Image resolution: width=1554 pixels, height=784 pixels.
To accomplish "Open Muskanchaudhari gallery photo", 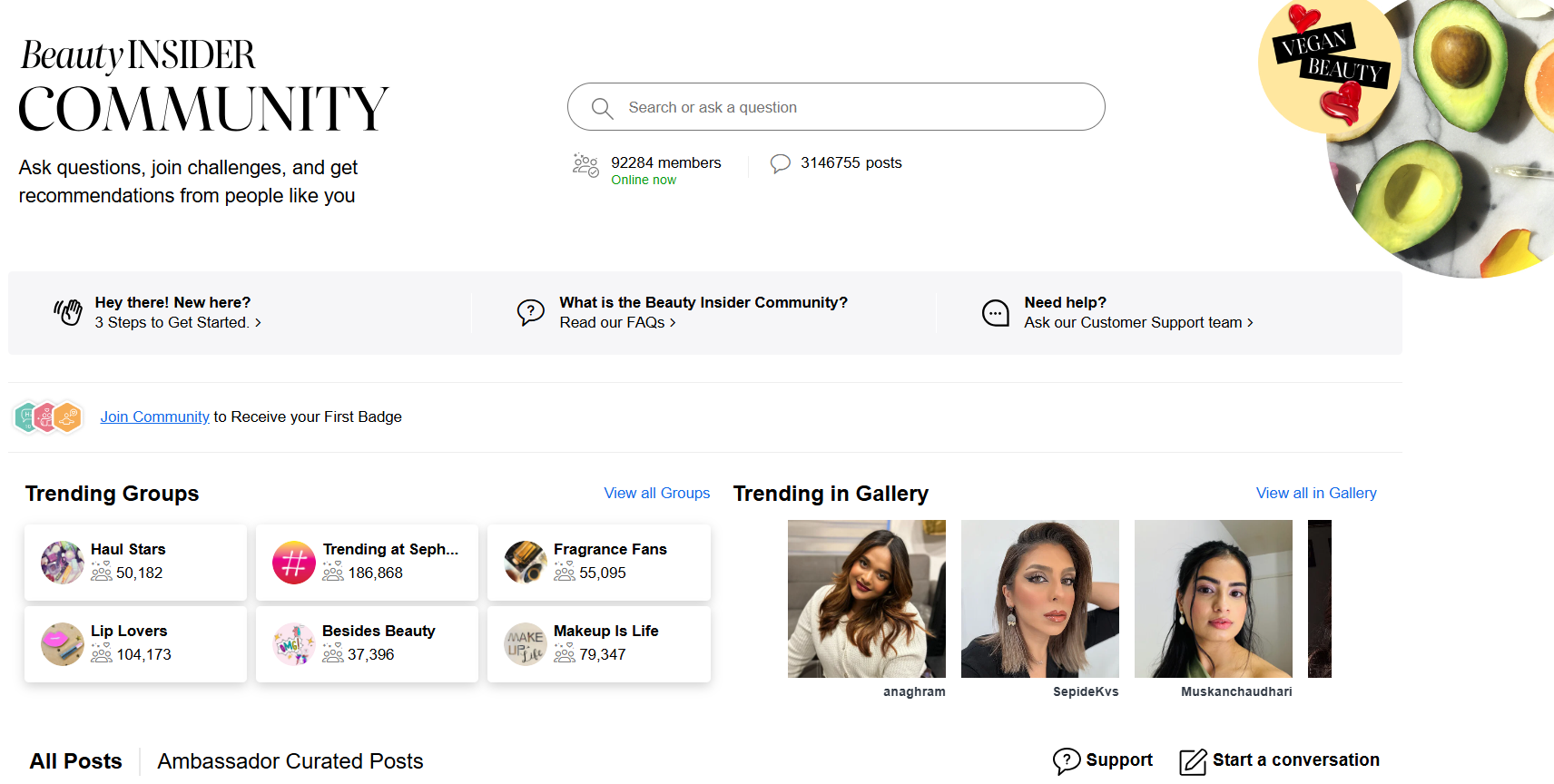I will pos(1214,599).
